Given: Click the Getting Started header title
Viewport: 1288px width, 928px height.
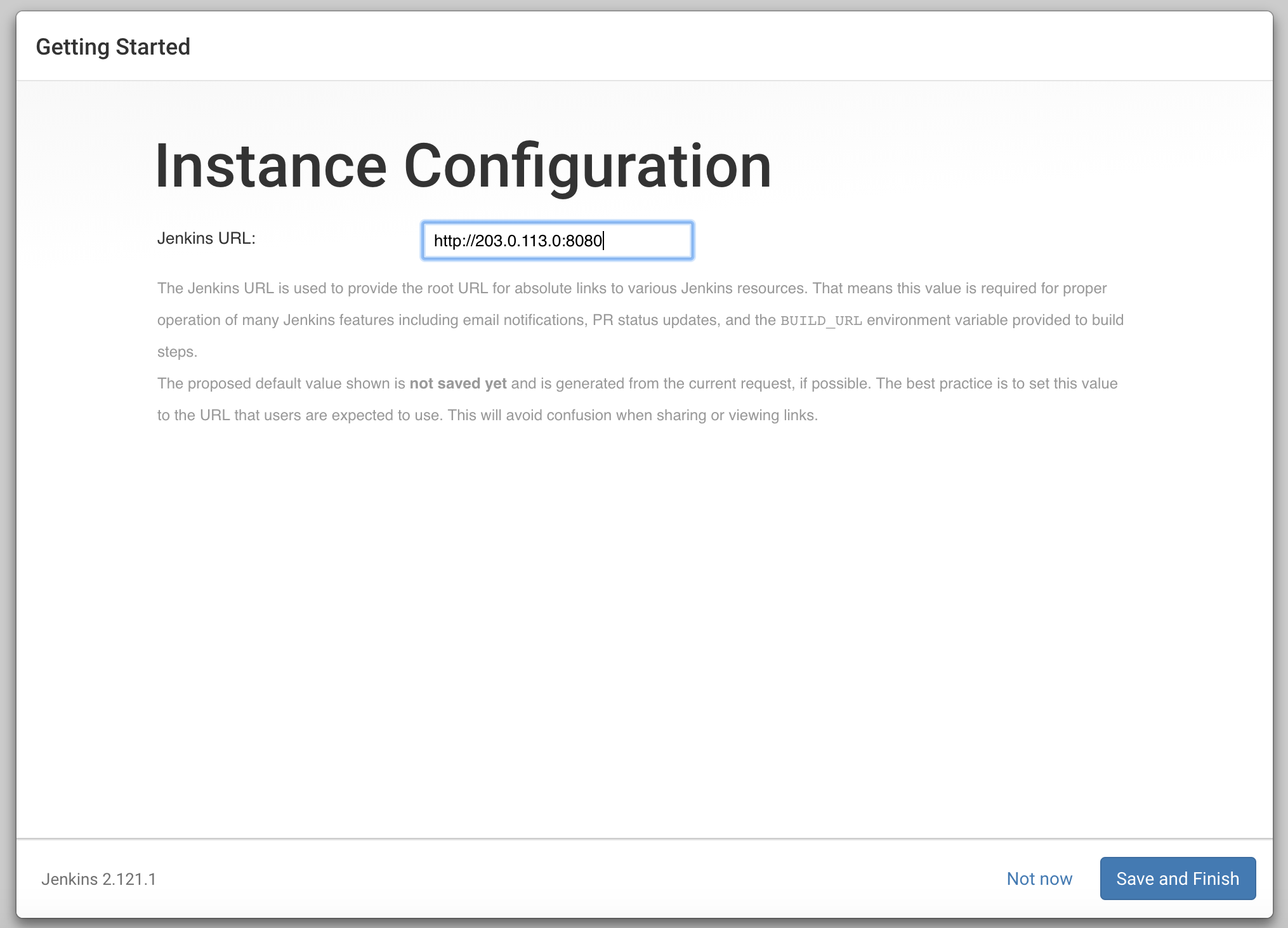Looking at the screenshot, I should (x=113, y=47).
